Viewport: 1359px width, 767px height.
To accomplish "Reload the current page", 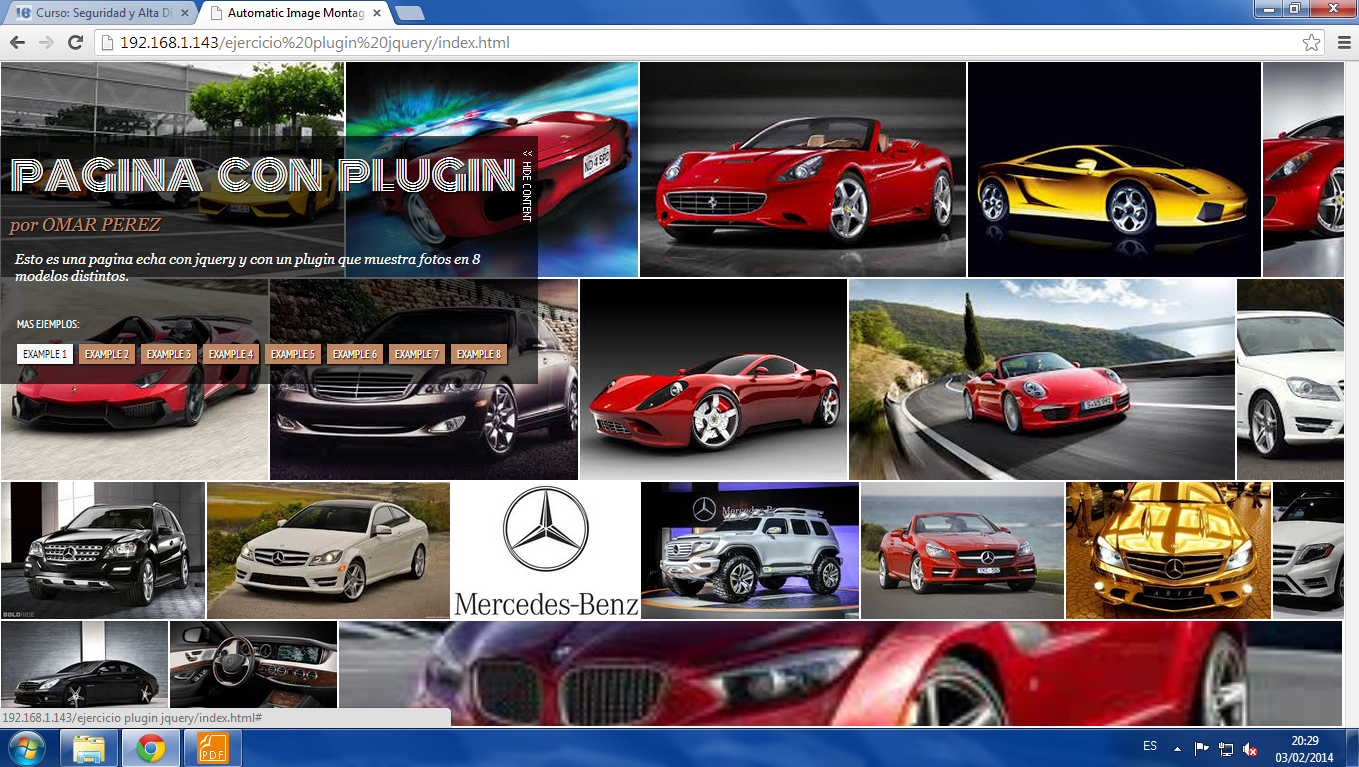I will 75,43.
